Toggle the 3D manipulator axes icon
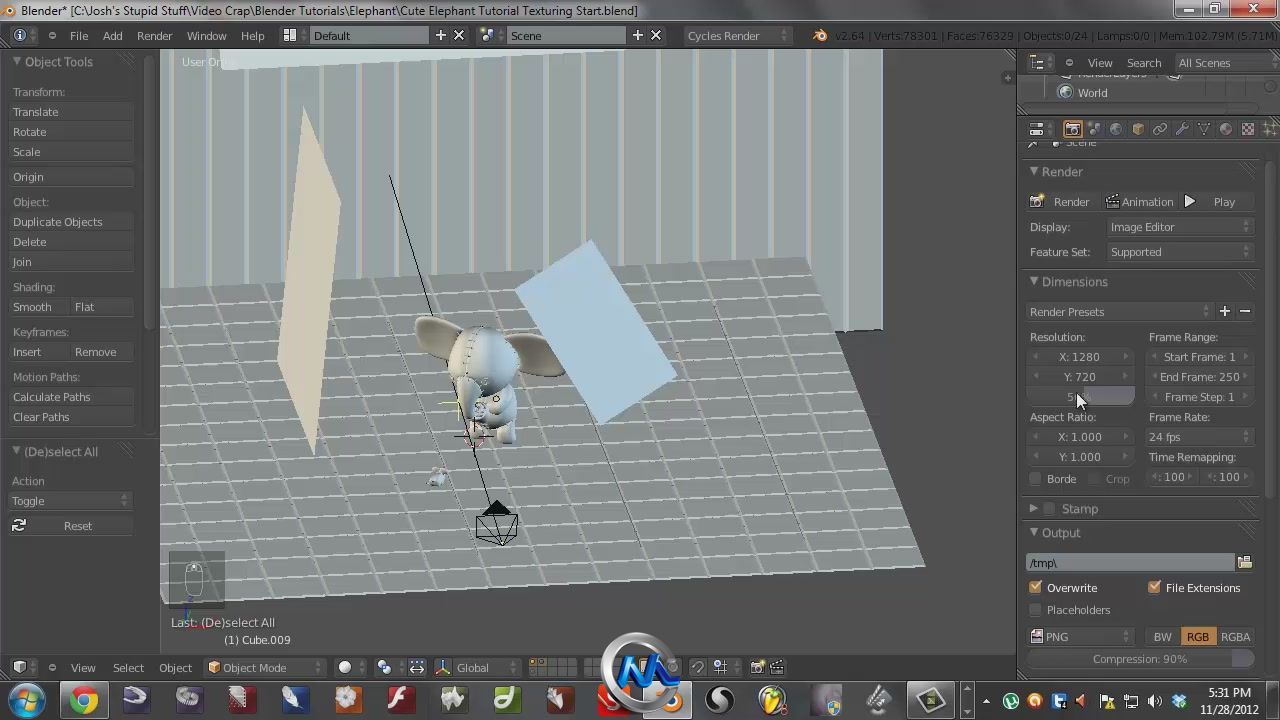The height and width of the screenshot is (720, 1280). point(442,667)
